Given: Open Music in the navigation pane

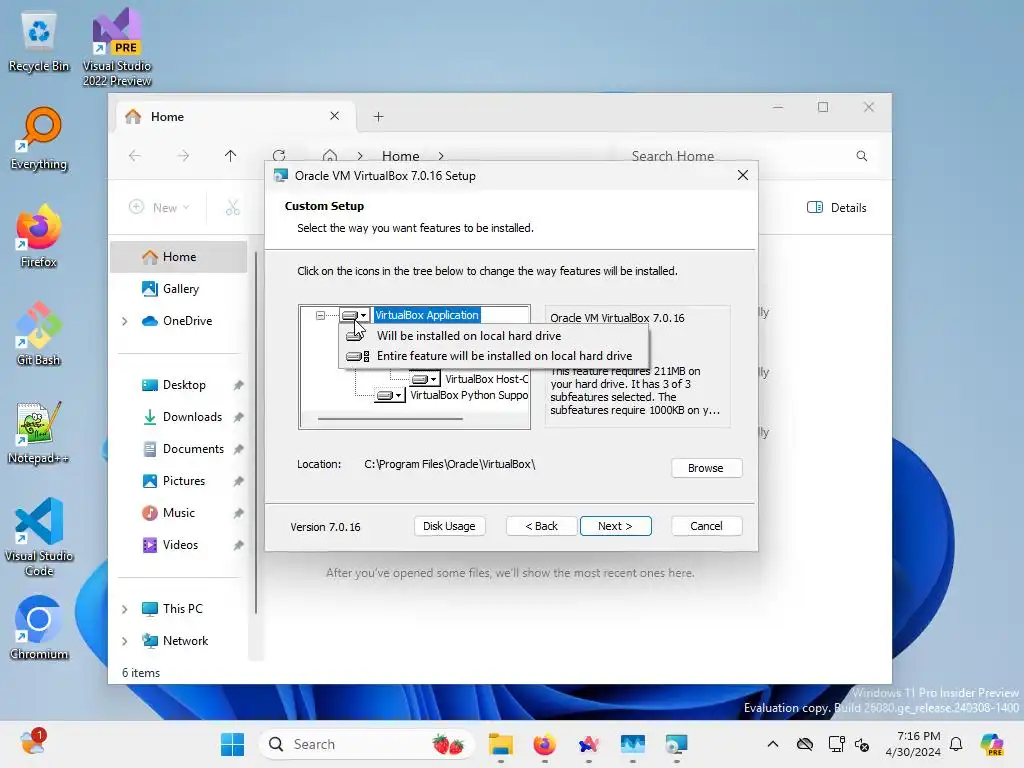Looking at the screenshot, I should point(179,513).
